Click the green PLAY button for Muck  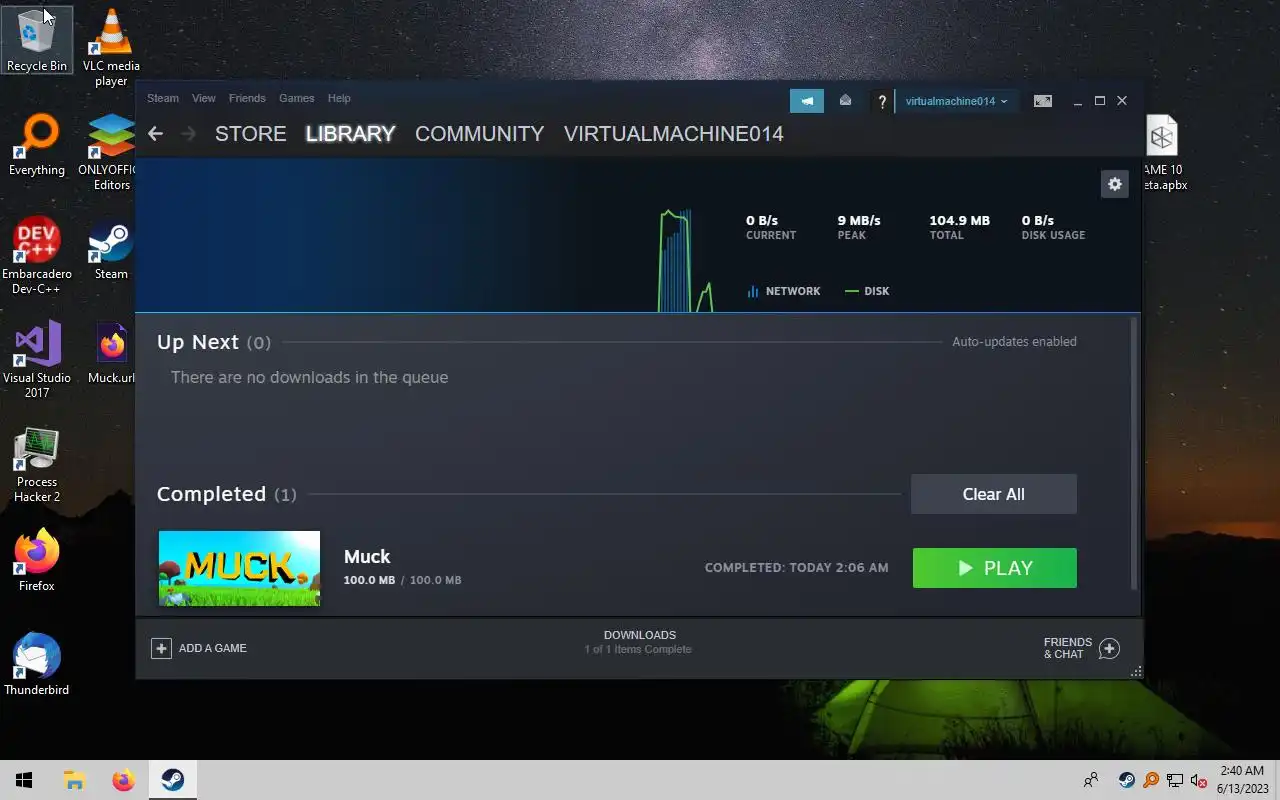click(x=995, y=568)
